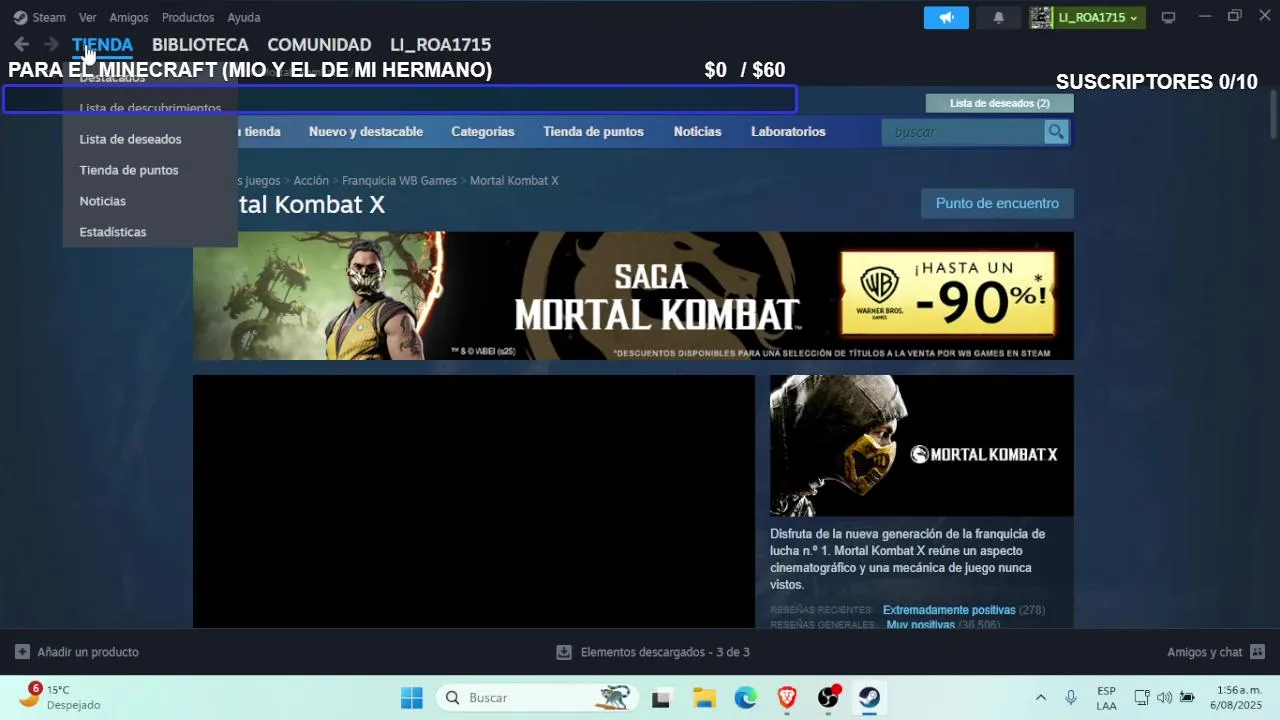1280x720 pixels.
Task: Click the add product plus icon
Action: click(x=22, y=652)
